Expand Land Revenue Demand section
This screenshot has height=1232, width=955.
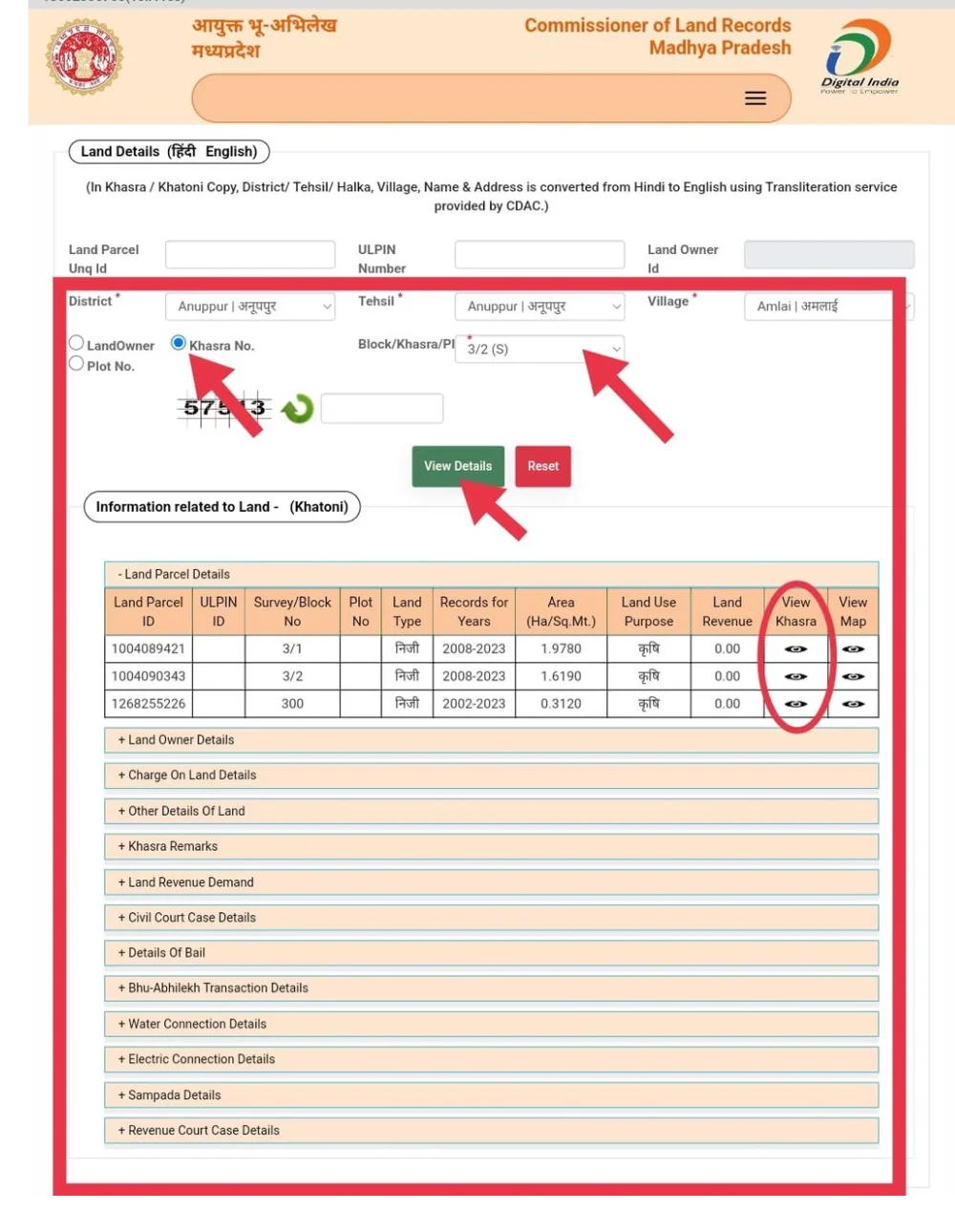[x=491, y=882]
